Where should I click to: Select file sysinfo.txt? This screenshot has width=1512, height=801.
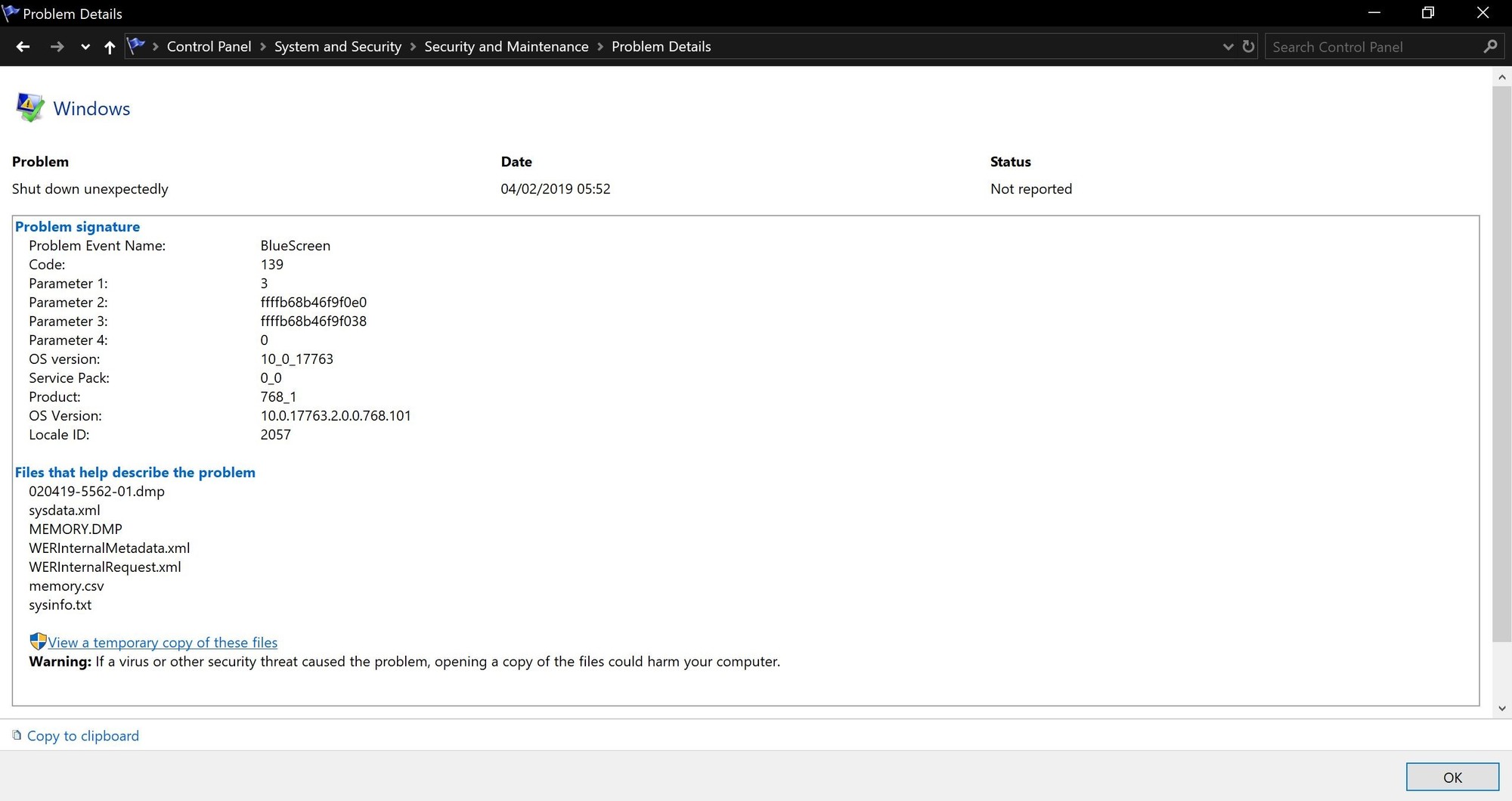pyautogui.click(x=60, y=605)
